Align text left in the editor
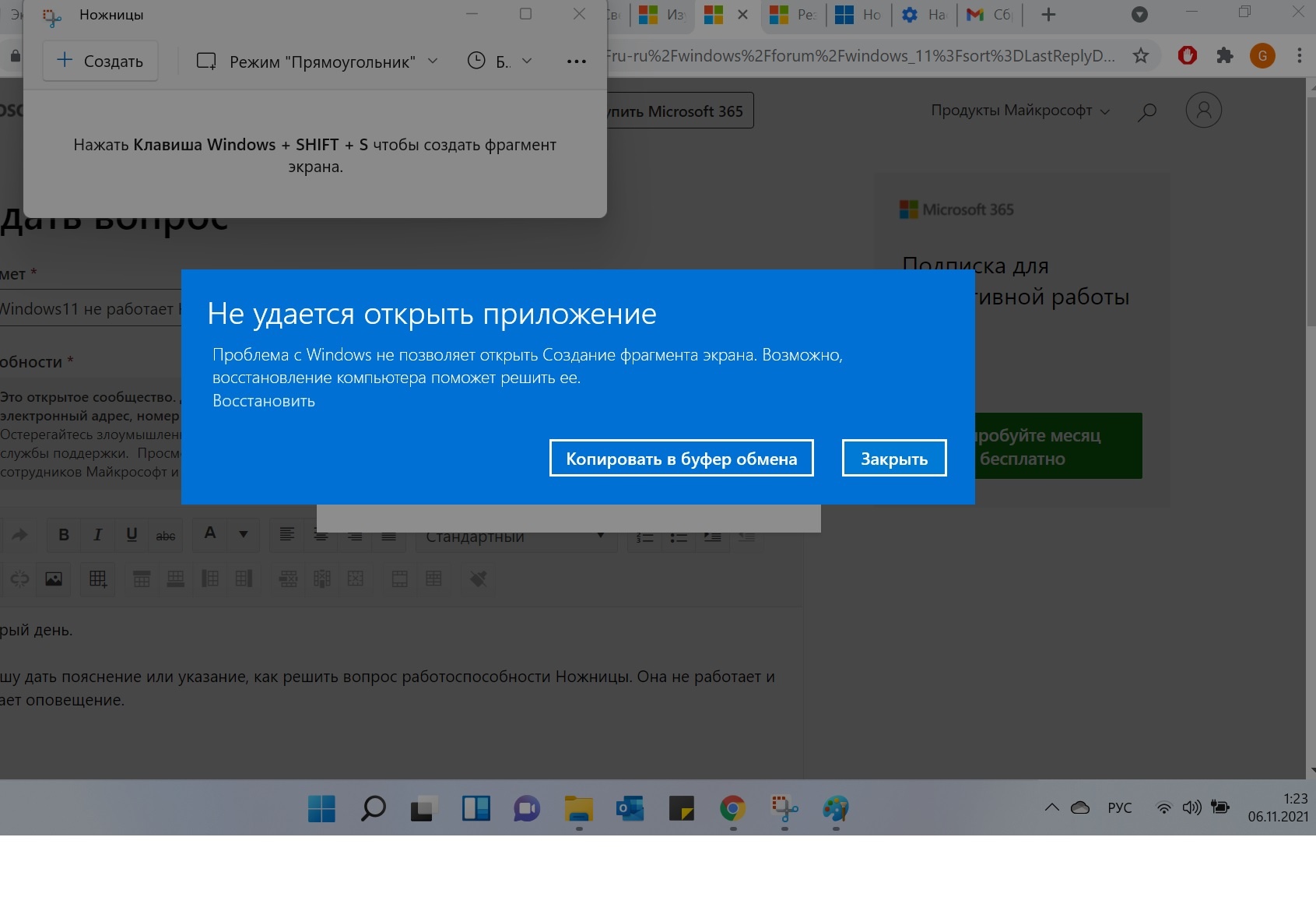This screenshot has height=911, width=1316. point(287,535)
